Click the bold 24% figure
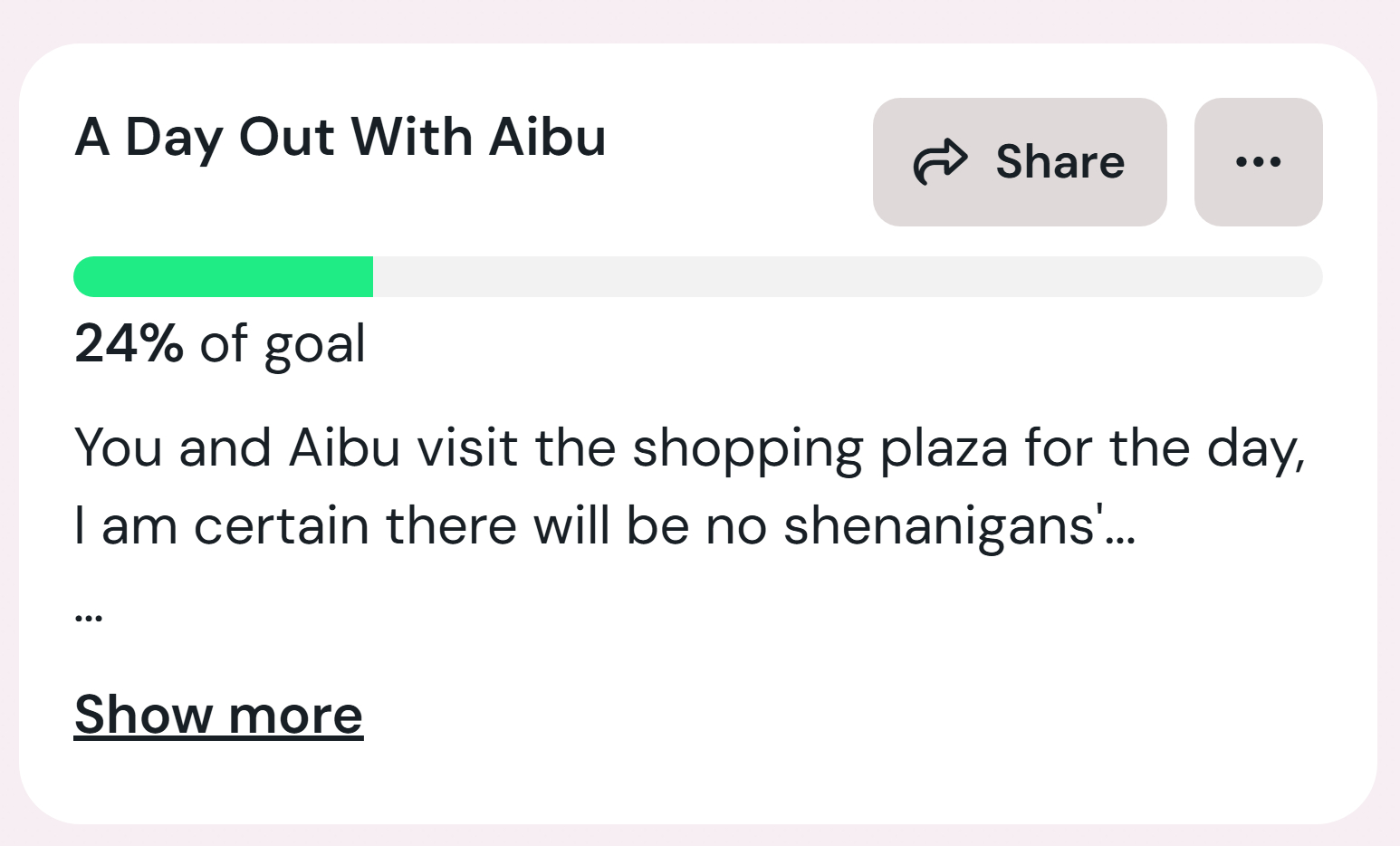This screenshot has height=846, width=1400. point(129,344)
